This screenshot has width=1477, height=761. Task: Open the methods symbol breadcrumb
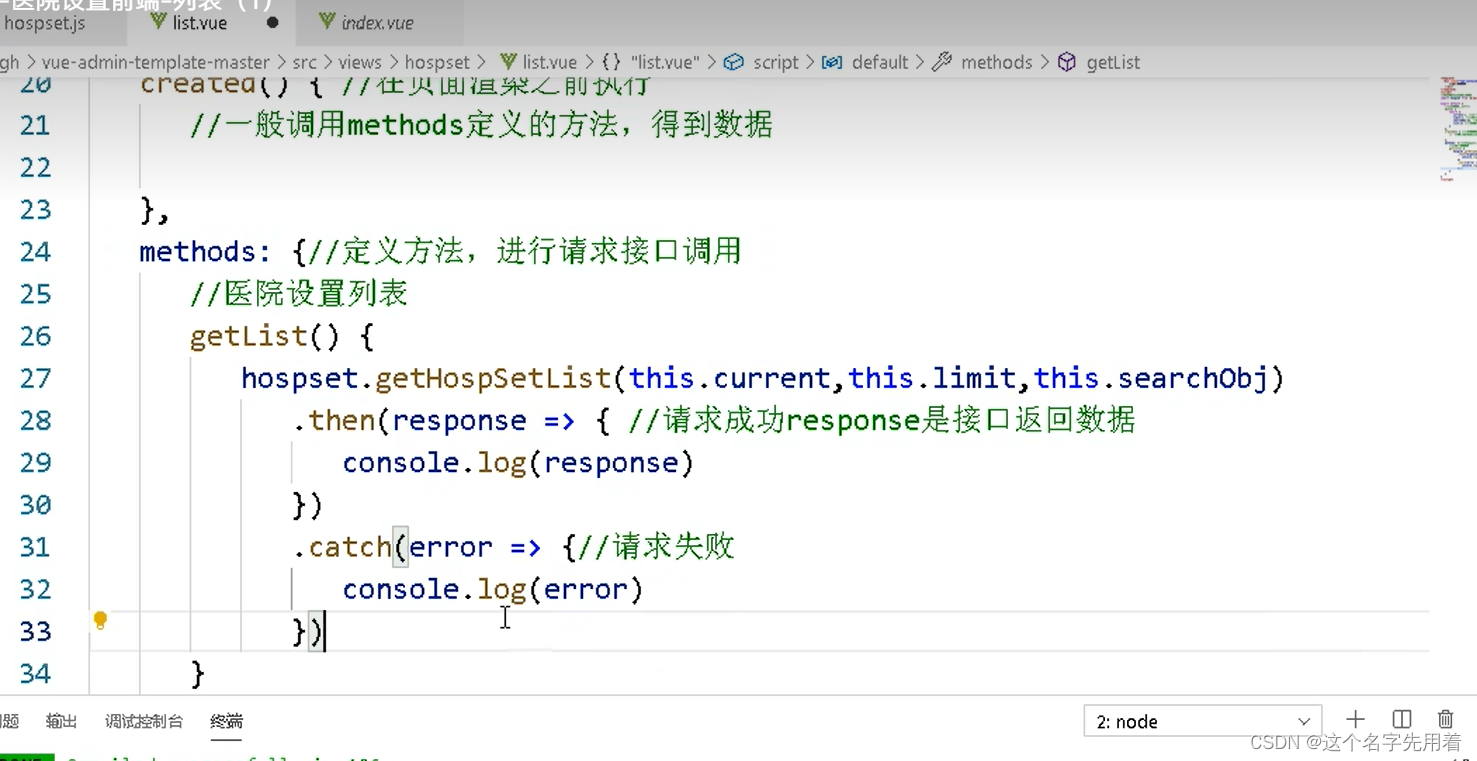click(996, 62)
